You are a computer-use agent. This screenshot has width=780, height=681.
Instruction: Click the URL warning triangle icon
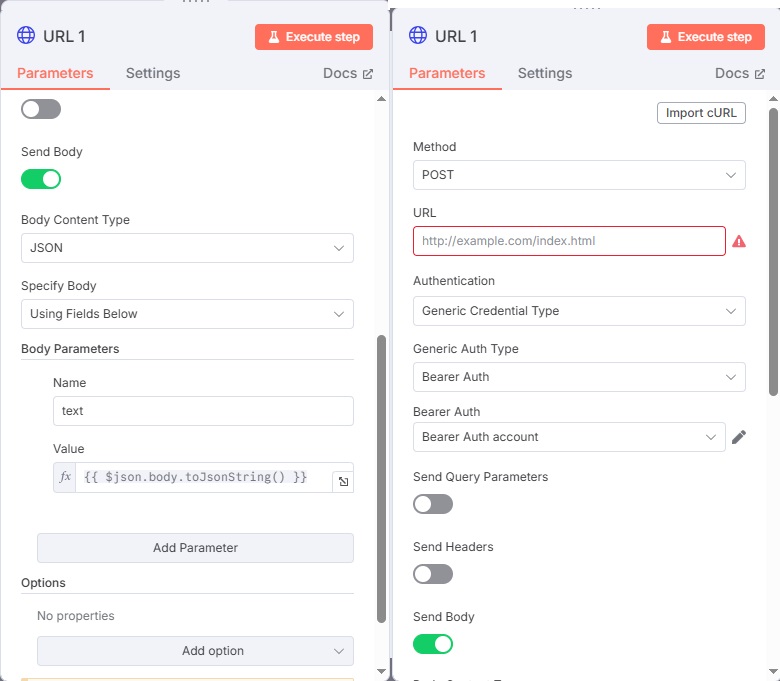739,241
